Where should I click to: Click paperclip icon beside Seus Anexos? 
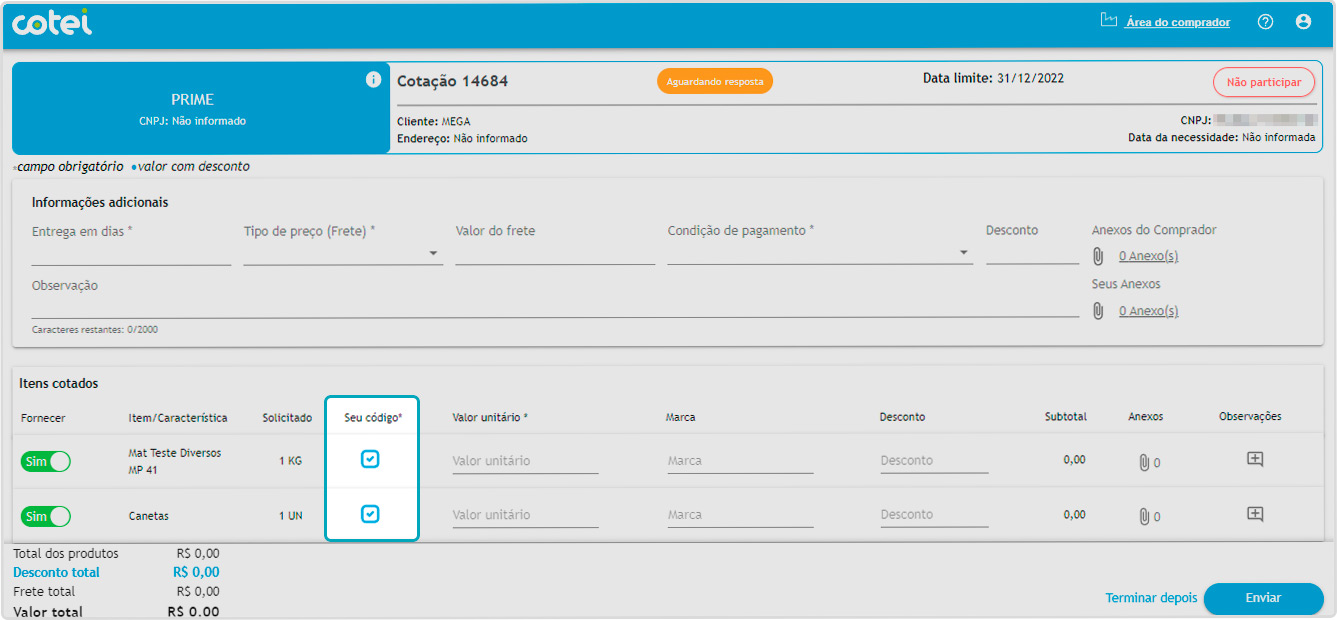point(1098,311)
